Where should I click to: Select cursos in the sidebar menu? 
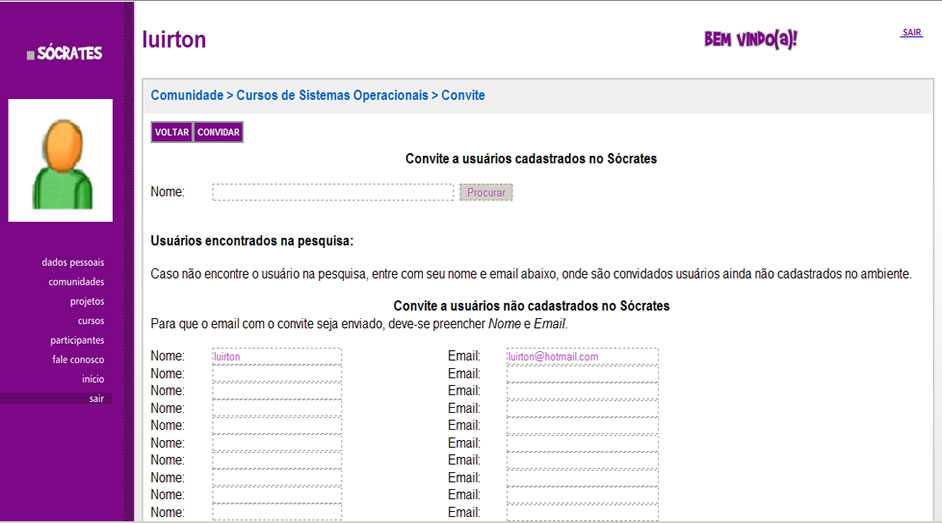91,321
